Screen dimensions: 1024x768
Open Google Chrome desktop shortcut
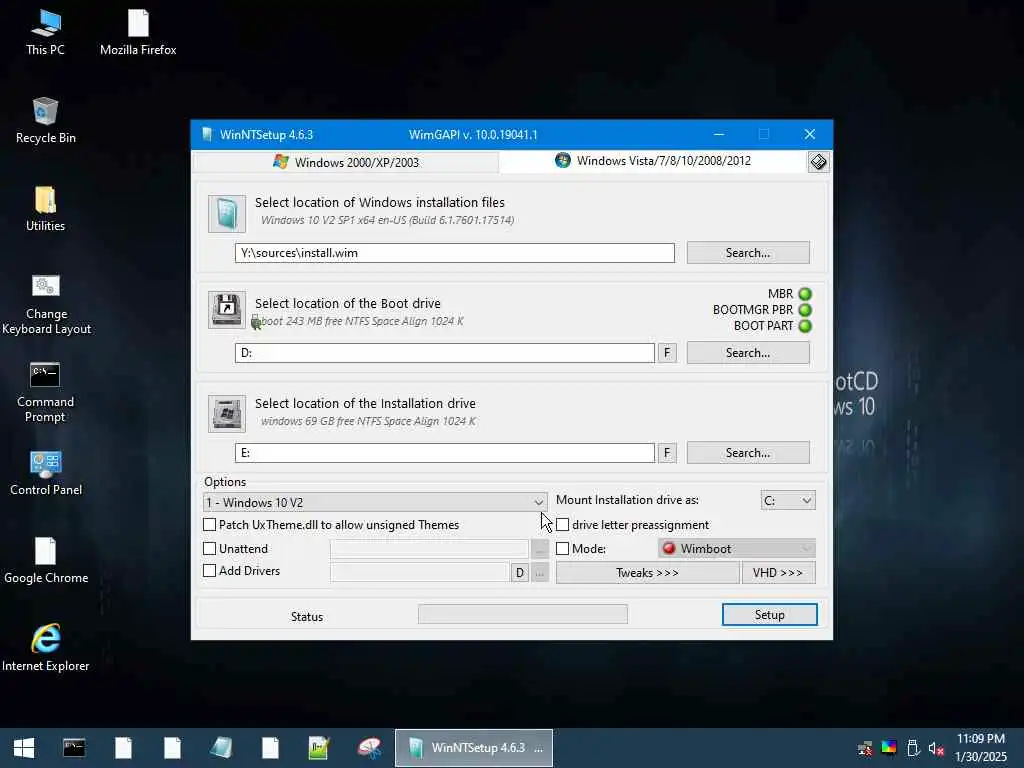(46, 560)
